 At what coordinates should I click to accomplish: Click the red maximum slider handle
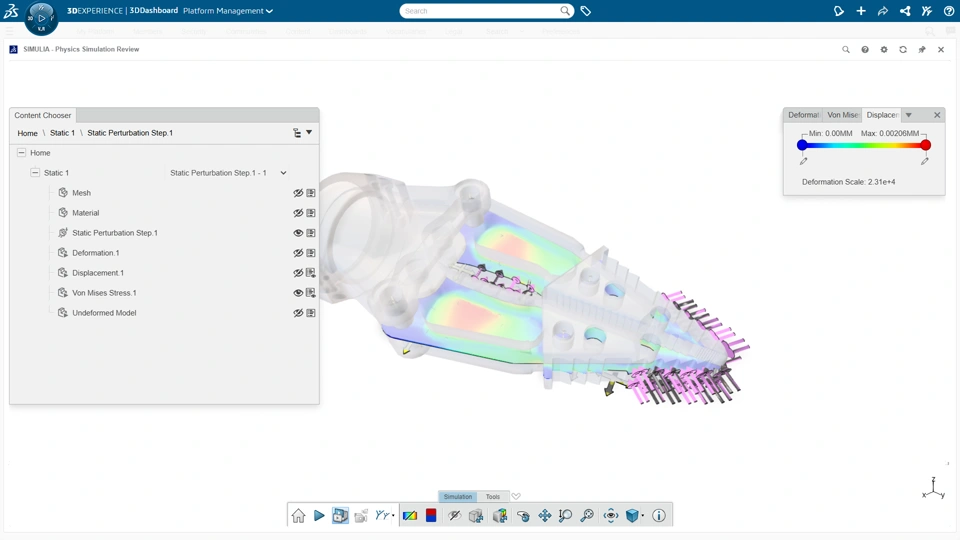(926, 145)
